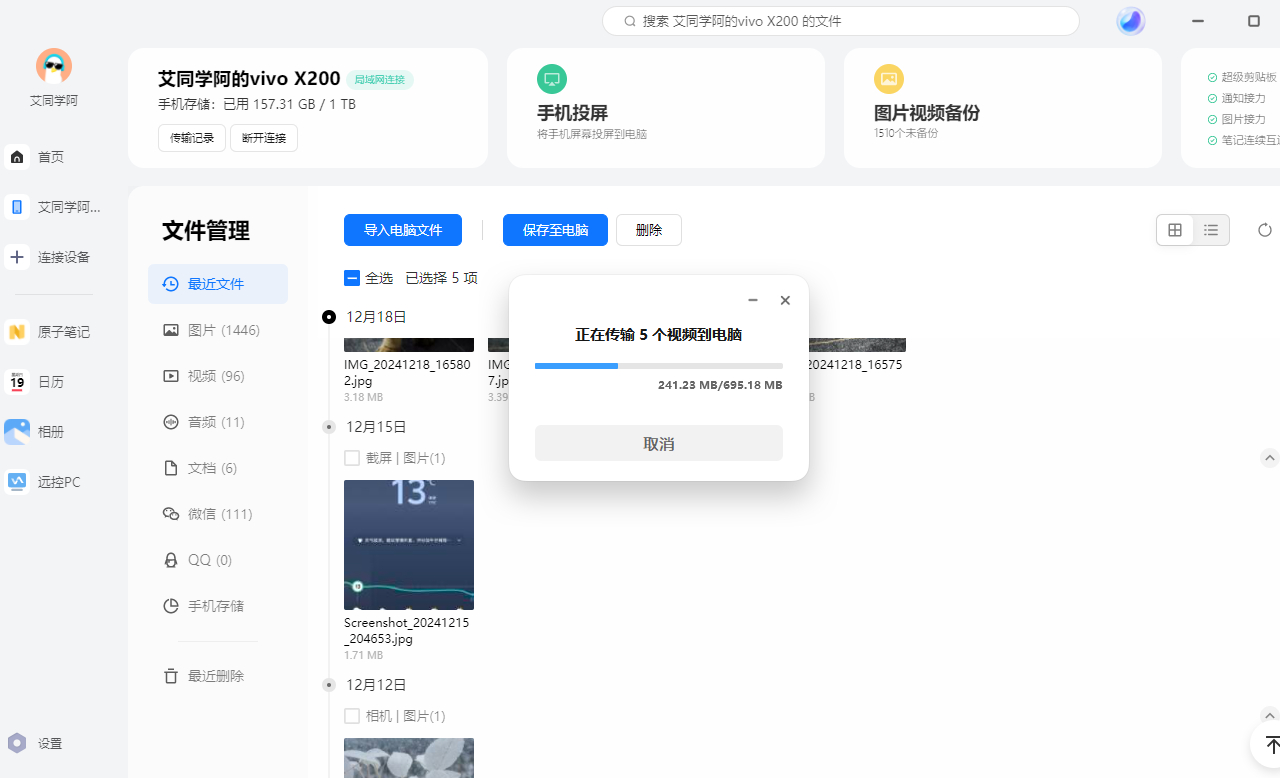
Task: Click the assistant orb icon near search
Action: (x=1131, y=21)
